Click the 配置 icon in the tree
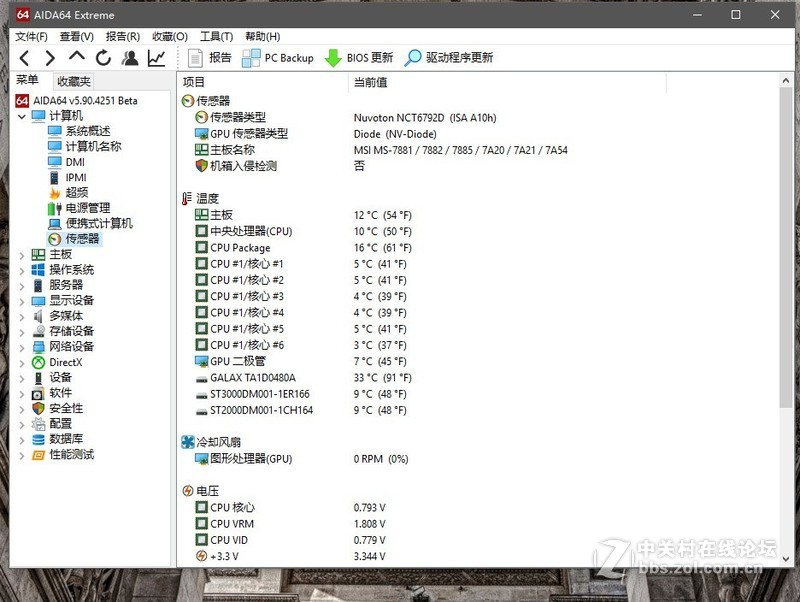Image resolution: width=800 pixels, height=602 pixels. [38, 424]
